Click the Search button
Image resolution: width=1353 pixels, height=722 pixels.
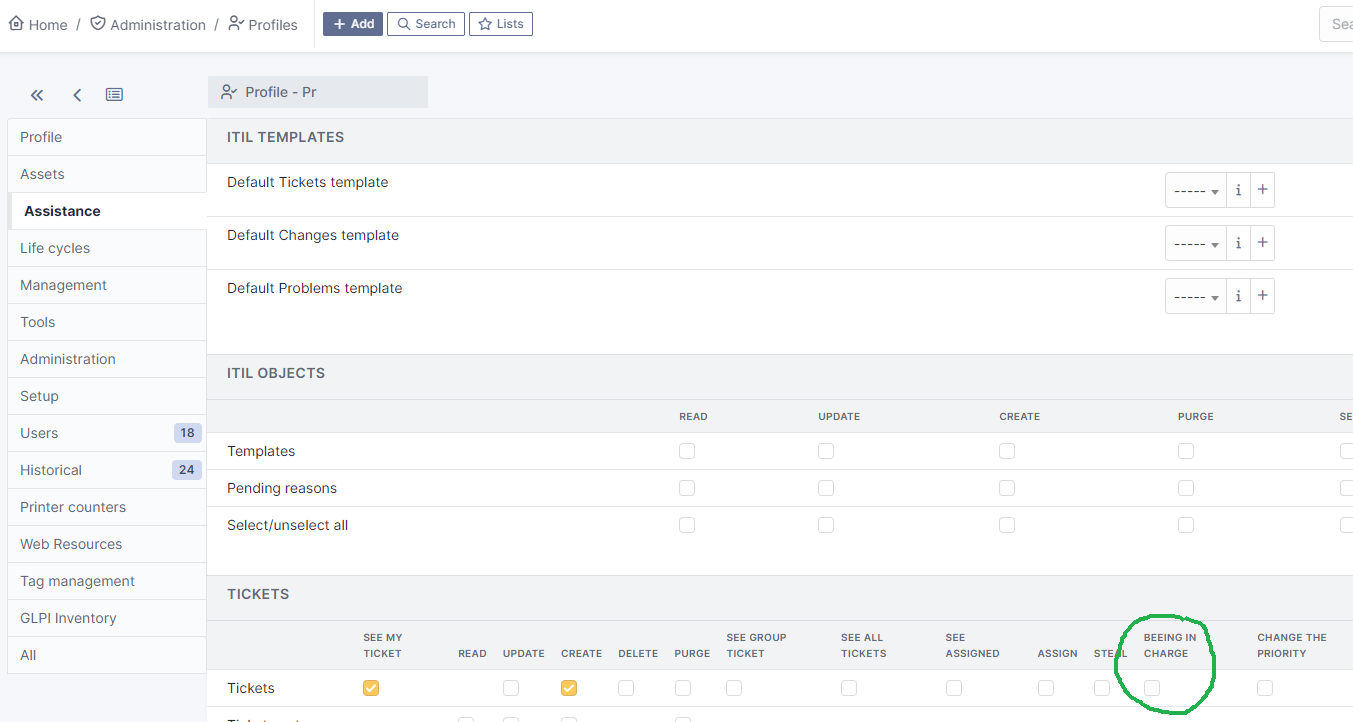click(x=426, y=24)
